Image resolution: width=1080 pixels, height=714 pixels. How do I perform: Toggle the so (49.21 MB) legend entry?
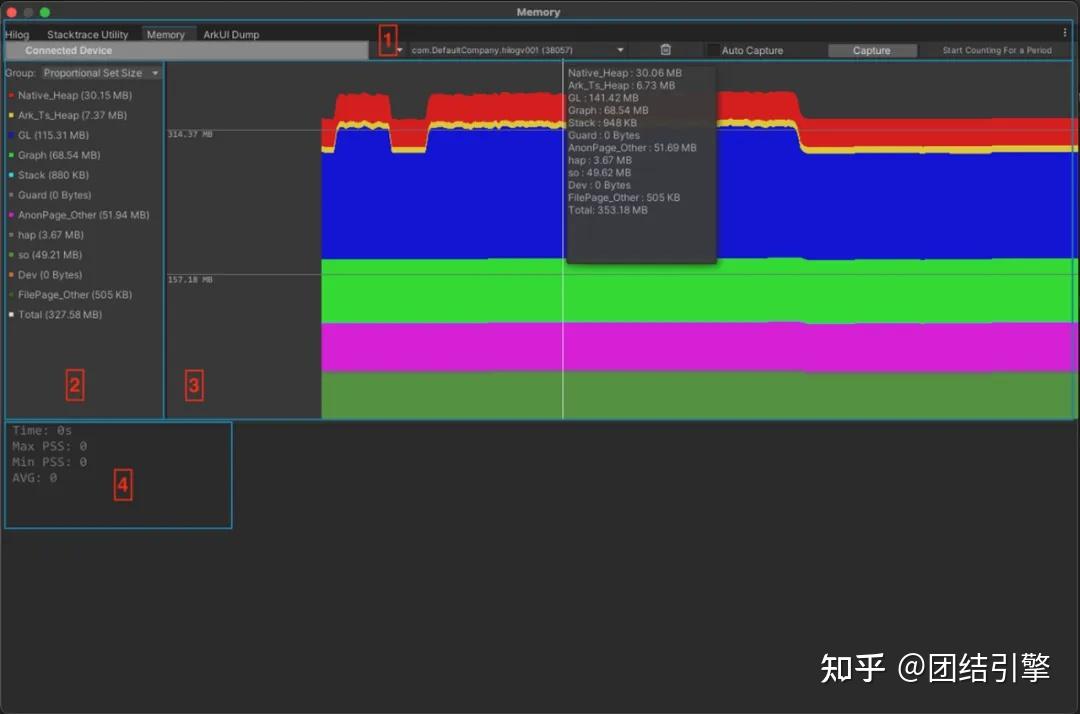pos(12,255)
